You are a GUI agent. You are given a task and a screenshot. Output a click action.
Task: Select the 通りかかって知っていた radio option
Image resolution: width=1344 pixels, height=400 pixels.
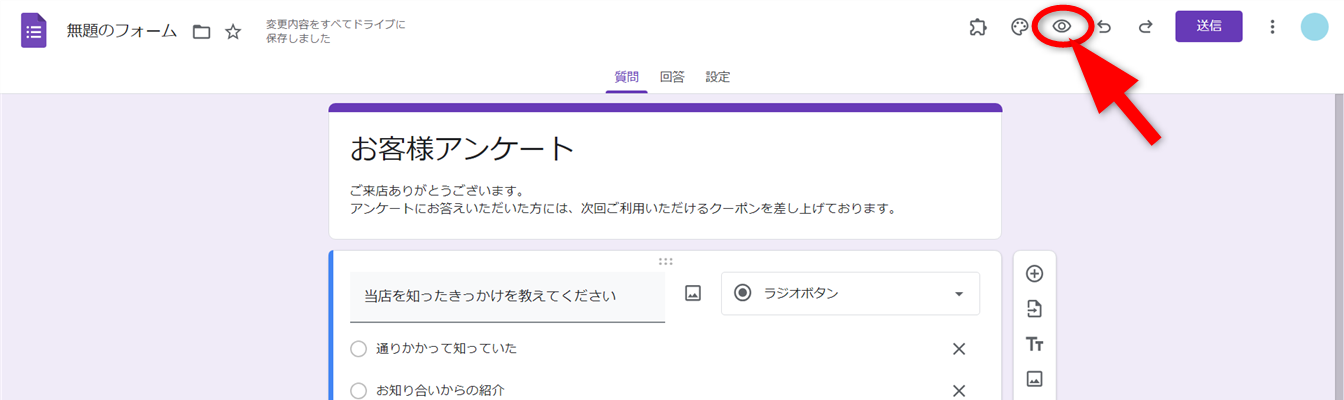[359, 349]
